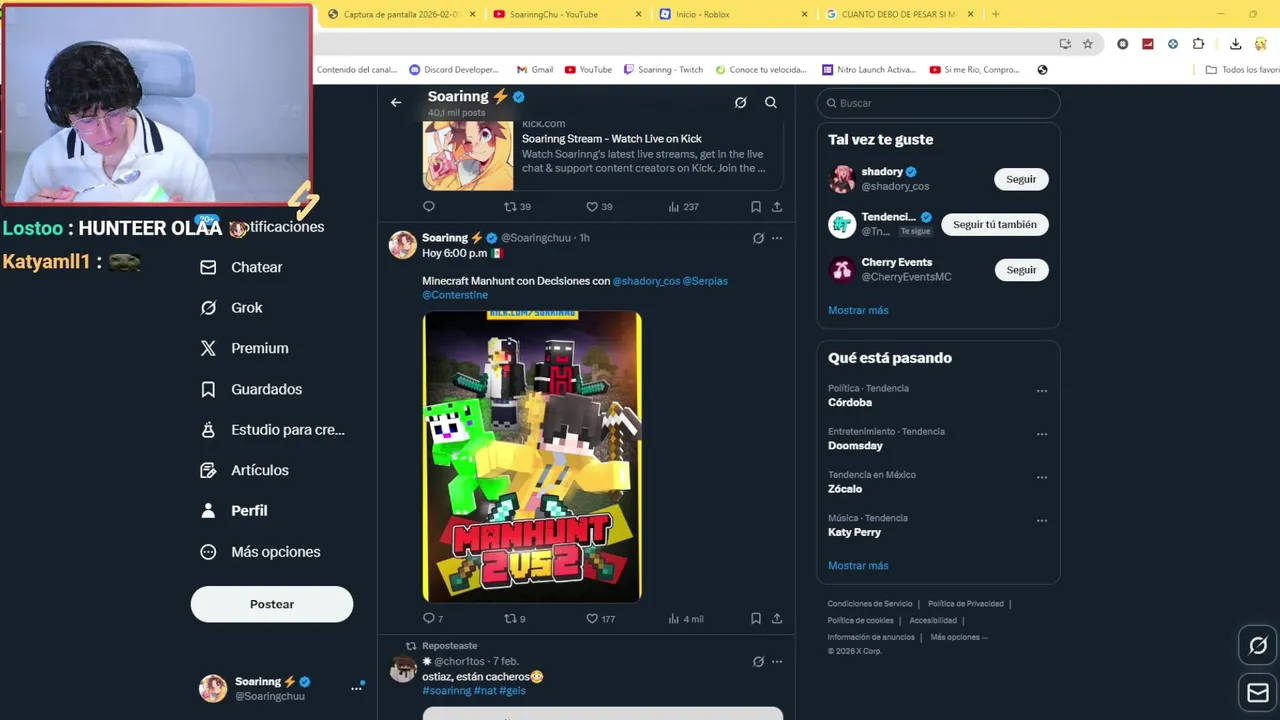Screen dimensions: 1280x720
Task: Open options for the Katy Perry trend
Action: coord(1042,520)
